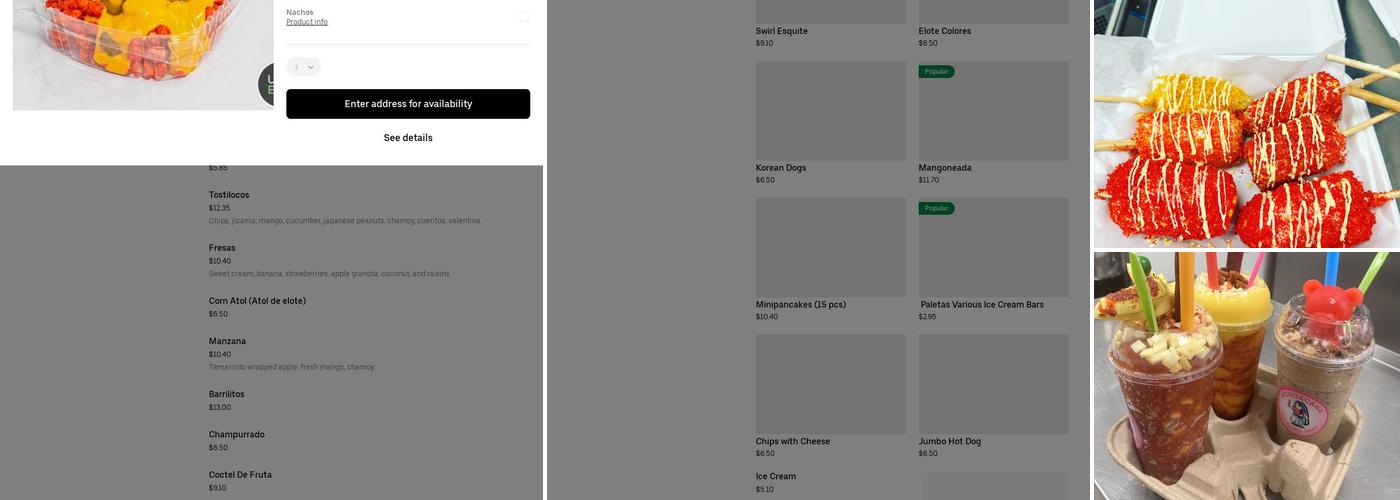The width and height of the screenshot is (1400, 500).
Task: Select Champurrado from the list
Action: pyautogui.click(x=236, y=435)
